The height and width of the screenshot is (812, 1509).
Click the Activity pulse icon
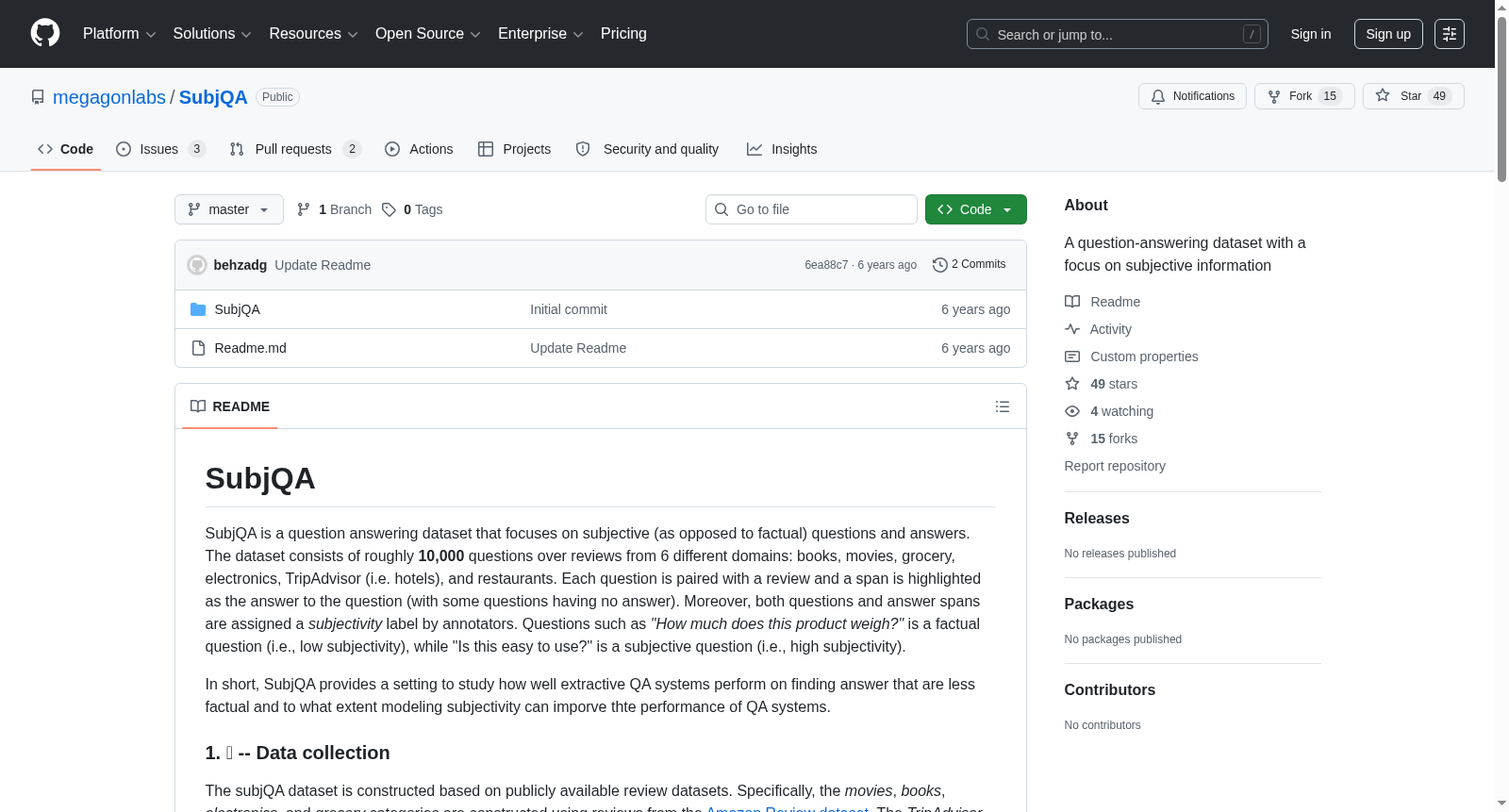click(1072, 329)
